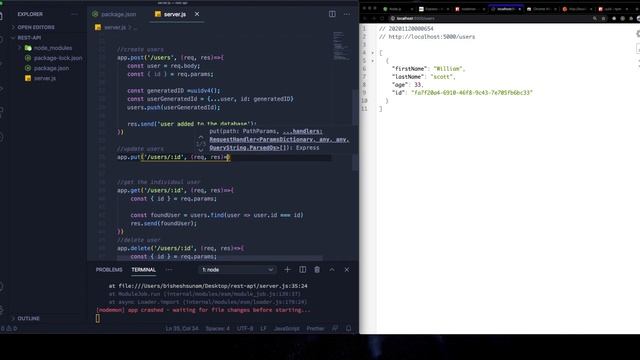
Task: Click Prettier status bar item
Action: 316,329
